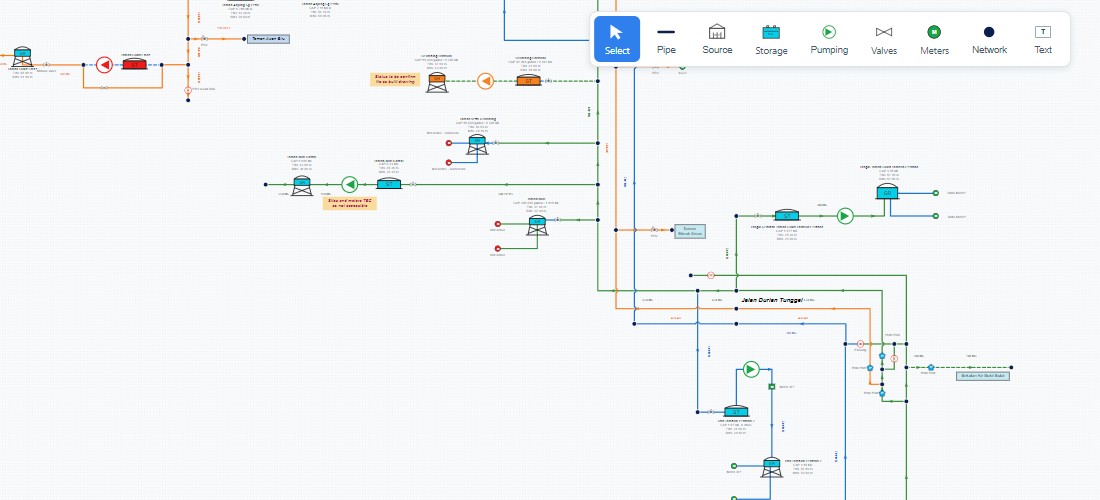1100x500 pixels.
Task: Open the Source tool
Action: tap(717, 39)
